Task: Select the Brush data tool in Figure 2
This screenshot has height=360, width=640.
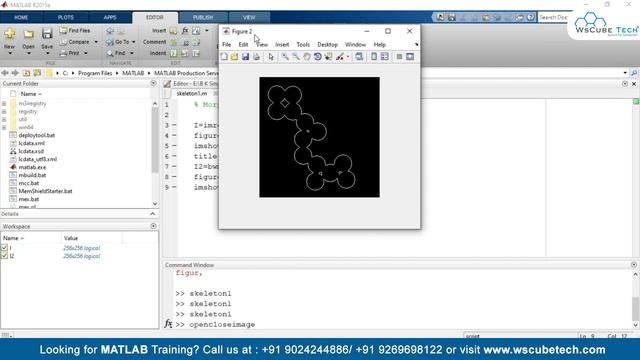Action: click(340, 57)
